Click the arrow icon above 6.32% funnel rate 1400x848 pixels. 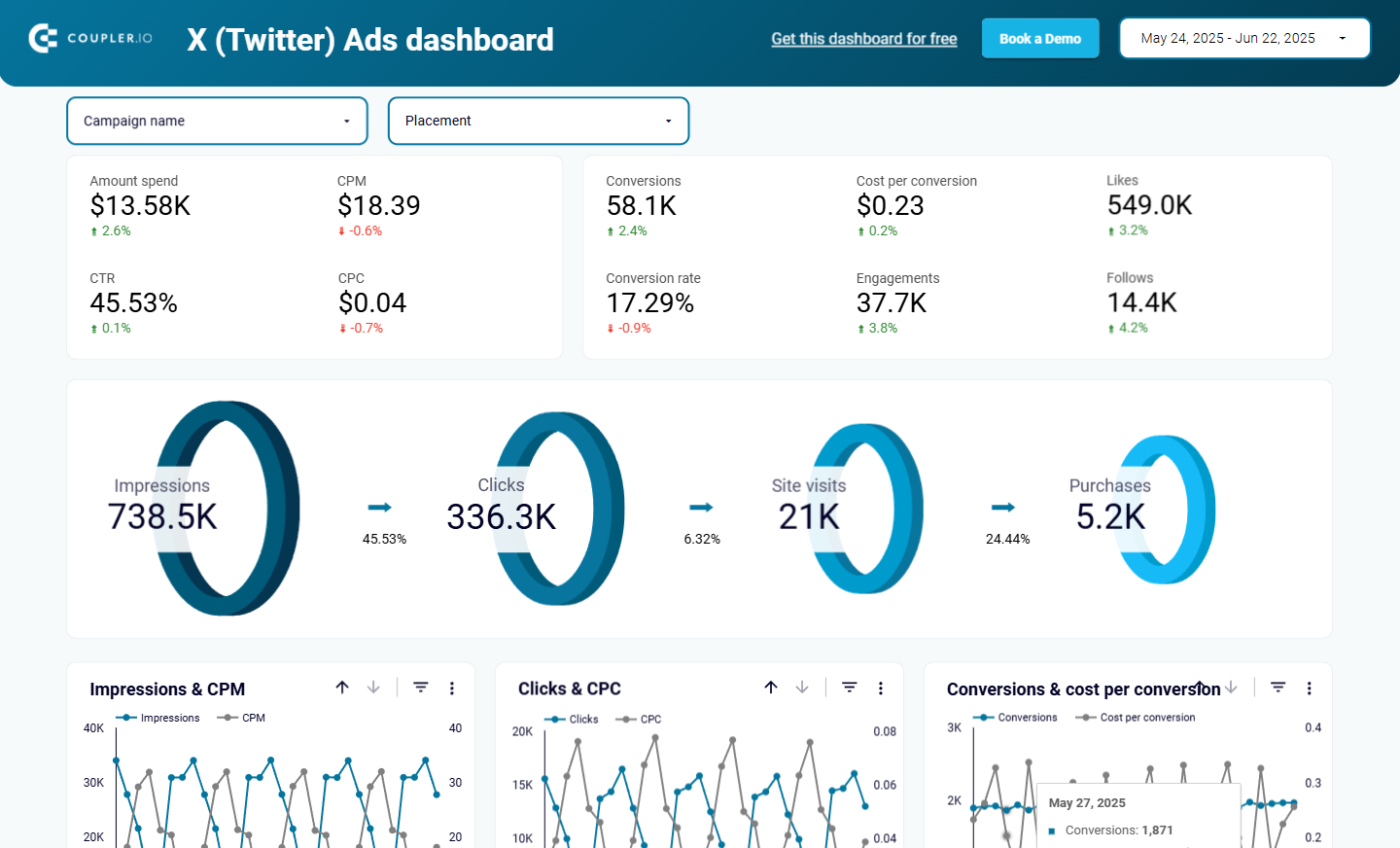pyautogui.click(x=702, y=507)
